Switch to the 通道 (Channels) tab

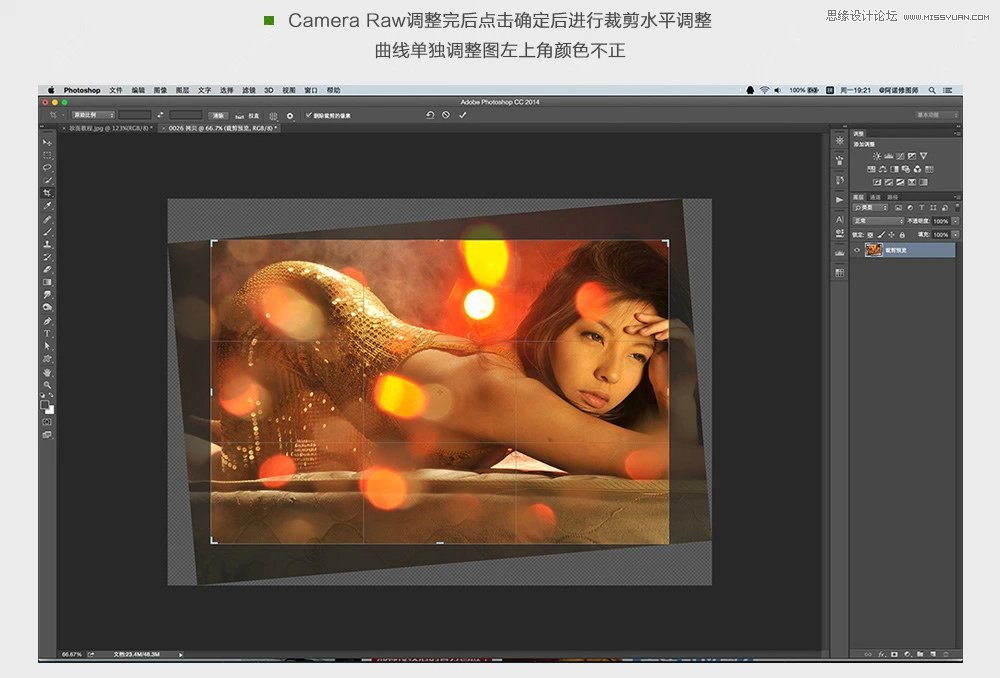pyautogui.click(x=875, y=197)
